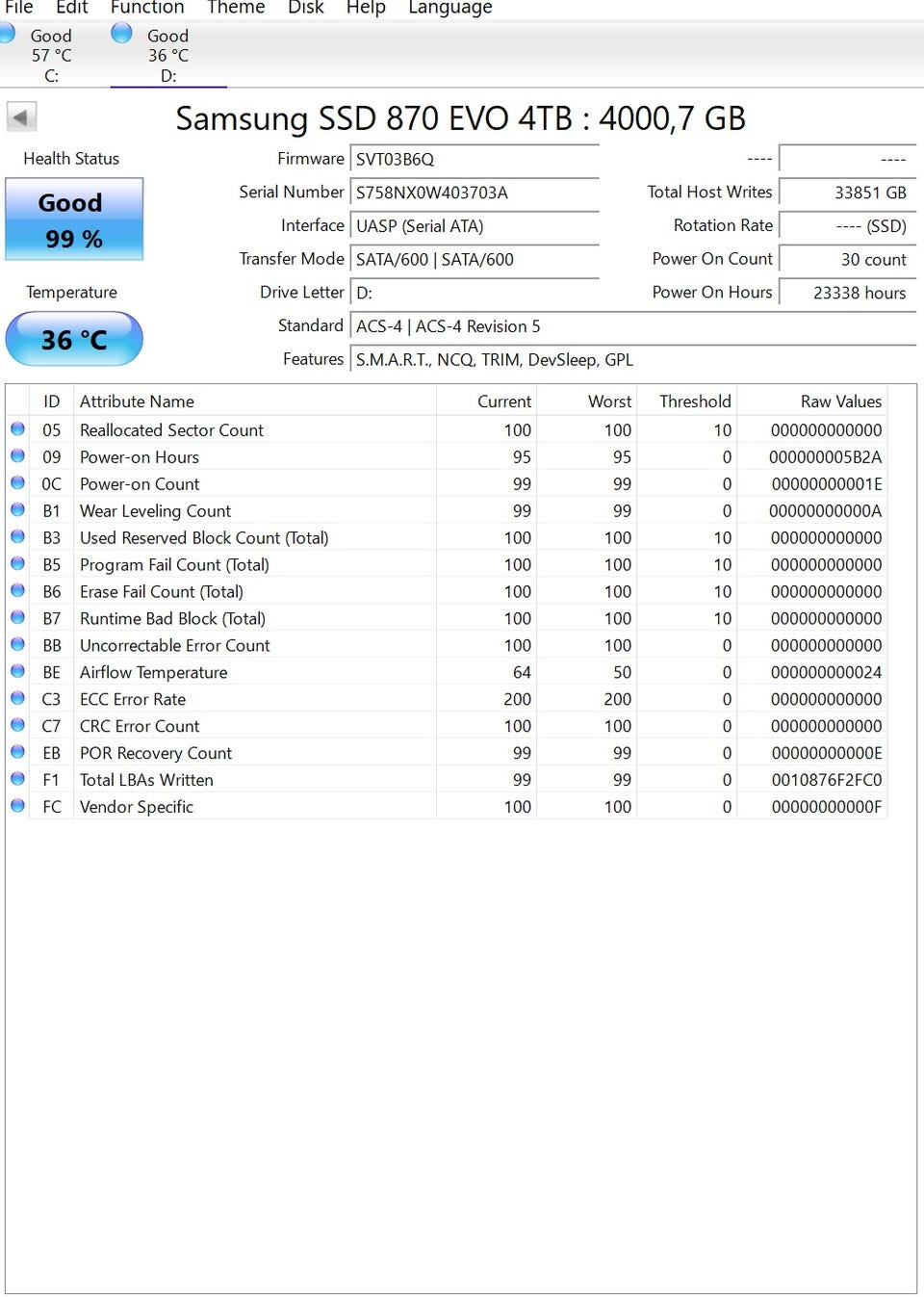Screen dimensions: 924x1297
Task: Click the C: drive status orb
Action: pyautogui.click(x=5, y=34)
